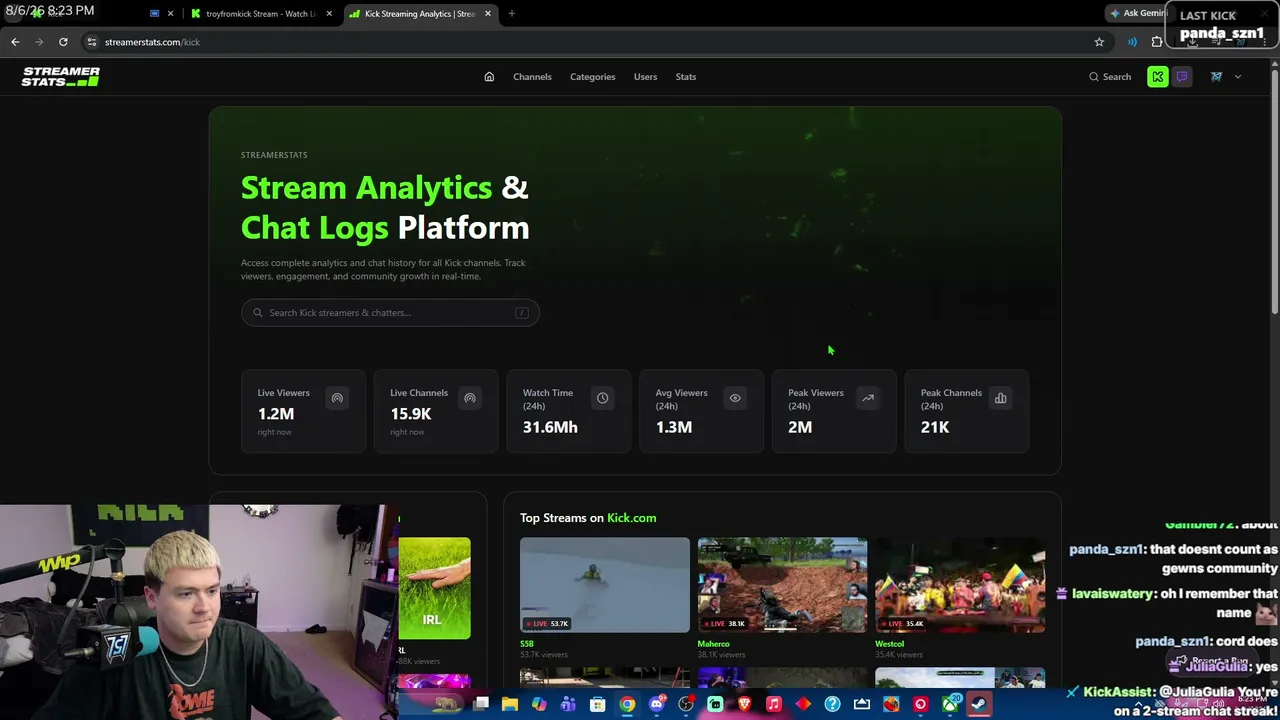Go back with the browser back arrow
The image size is (1280, 720).
tap(15, 42)
